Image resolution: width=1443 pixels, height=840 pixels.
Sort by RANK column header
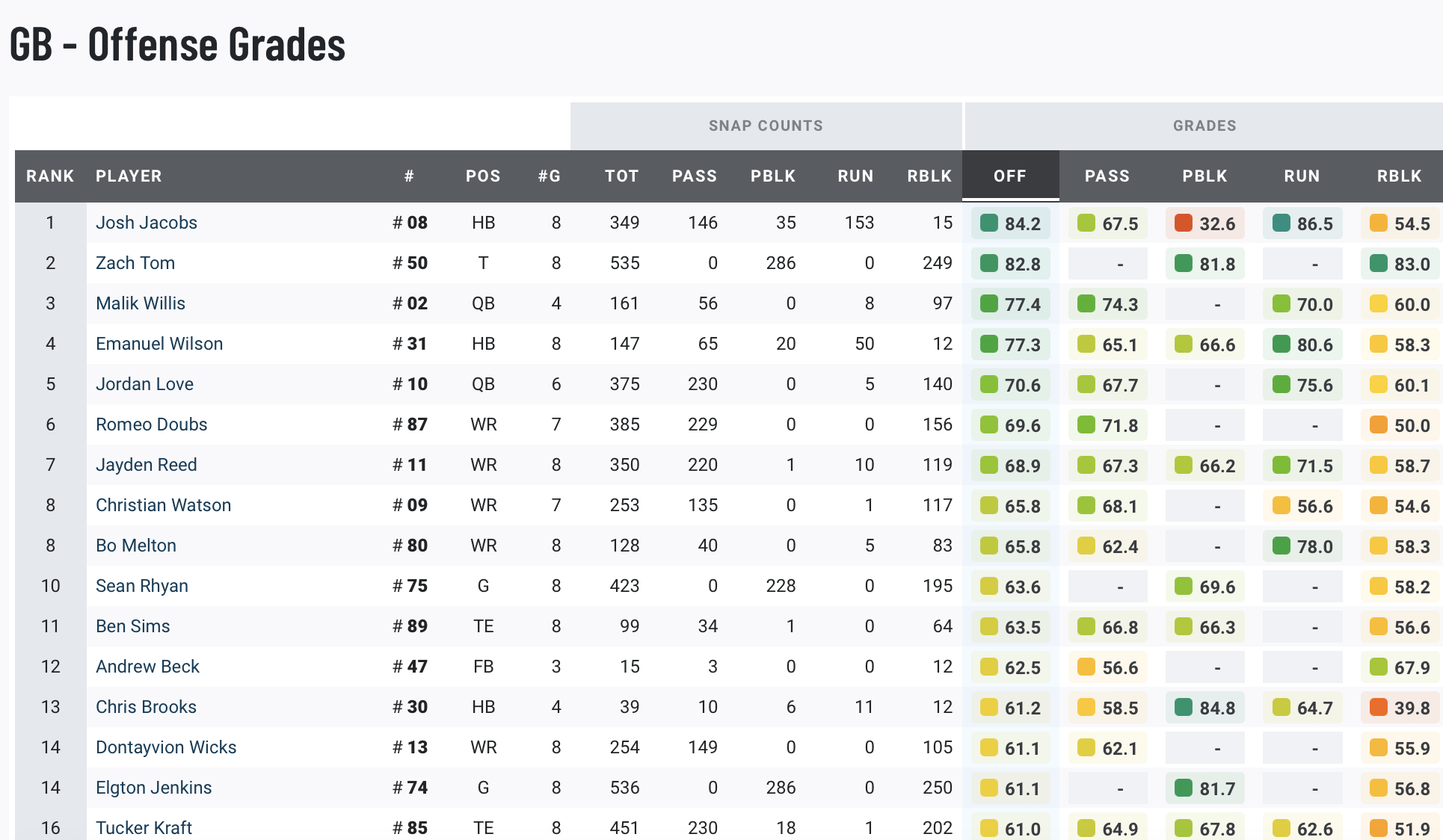[50, 176]
